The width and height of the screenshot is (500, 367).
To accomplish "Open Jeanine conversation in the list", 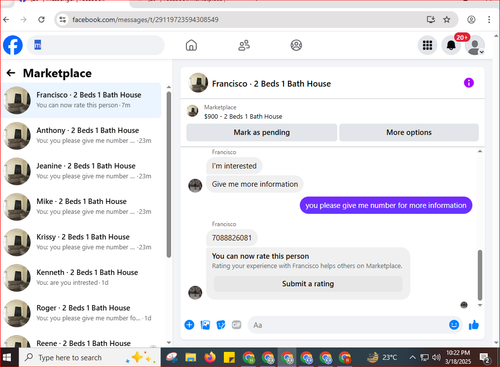I will point(82,171).
